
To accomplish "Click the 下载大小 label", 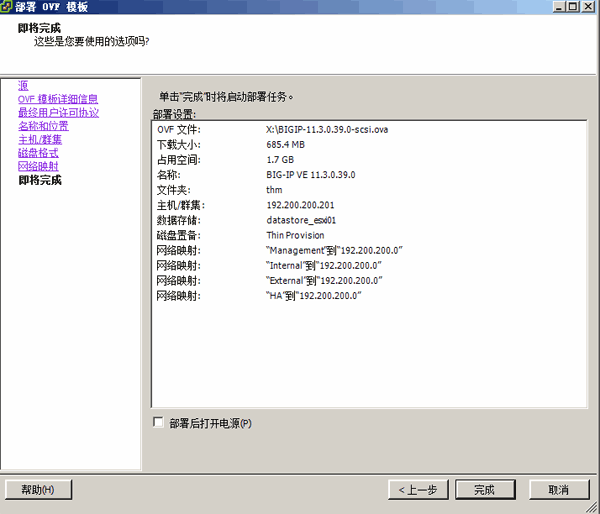I will (179, 145).
